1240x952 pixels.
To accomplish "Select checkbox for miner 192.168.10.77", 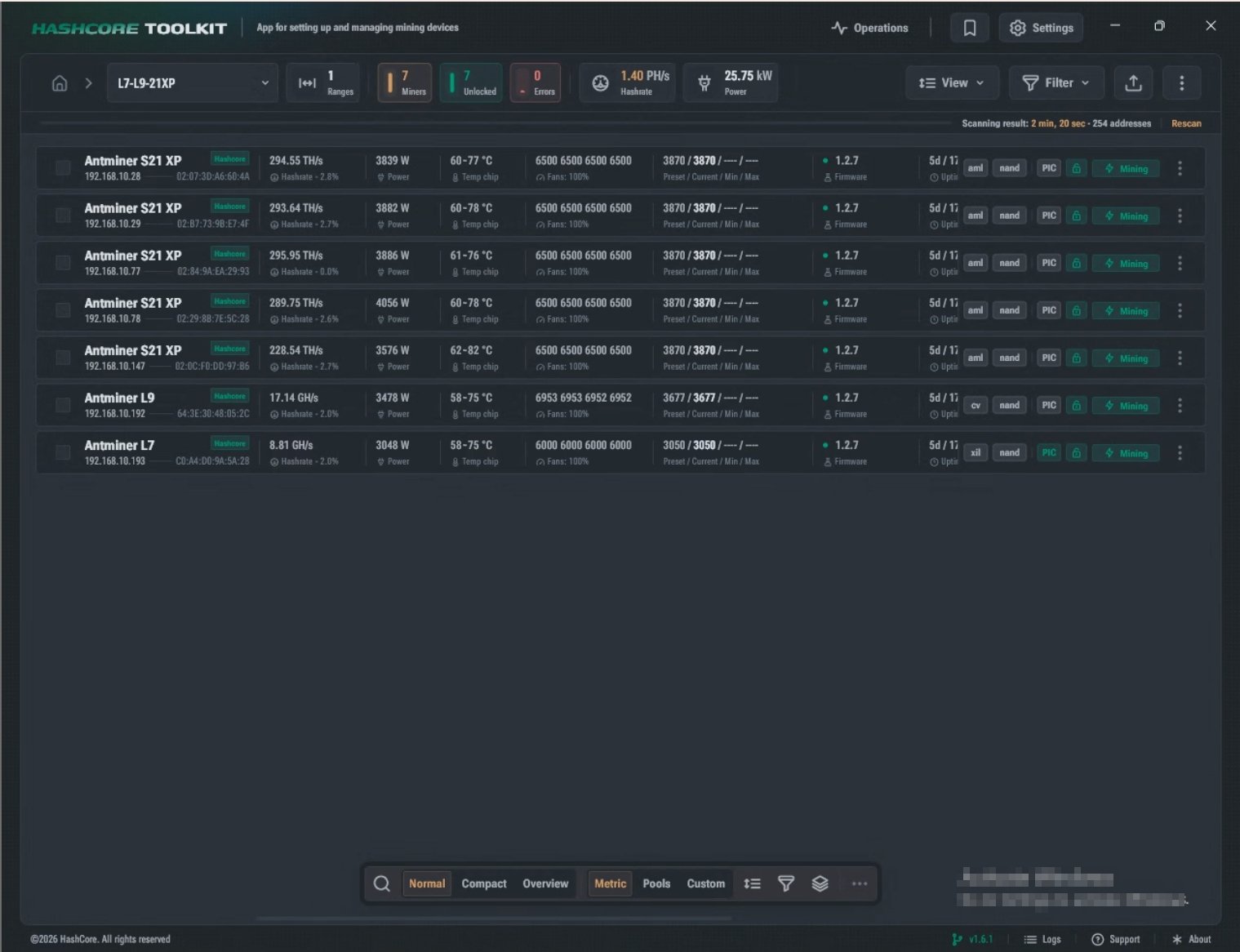I will (62, 263).
